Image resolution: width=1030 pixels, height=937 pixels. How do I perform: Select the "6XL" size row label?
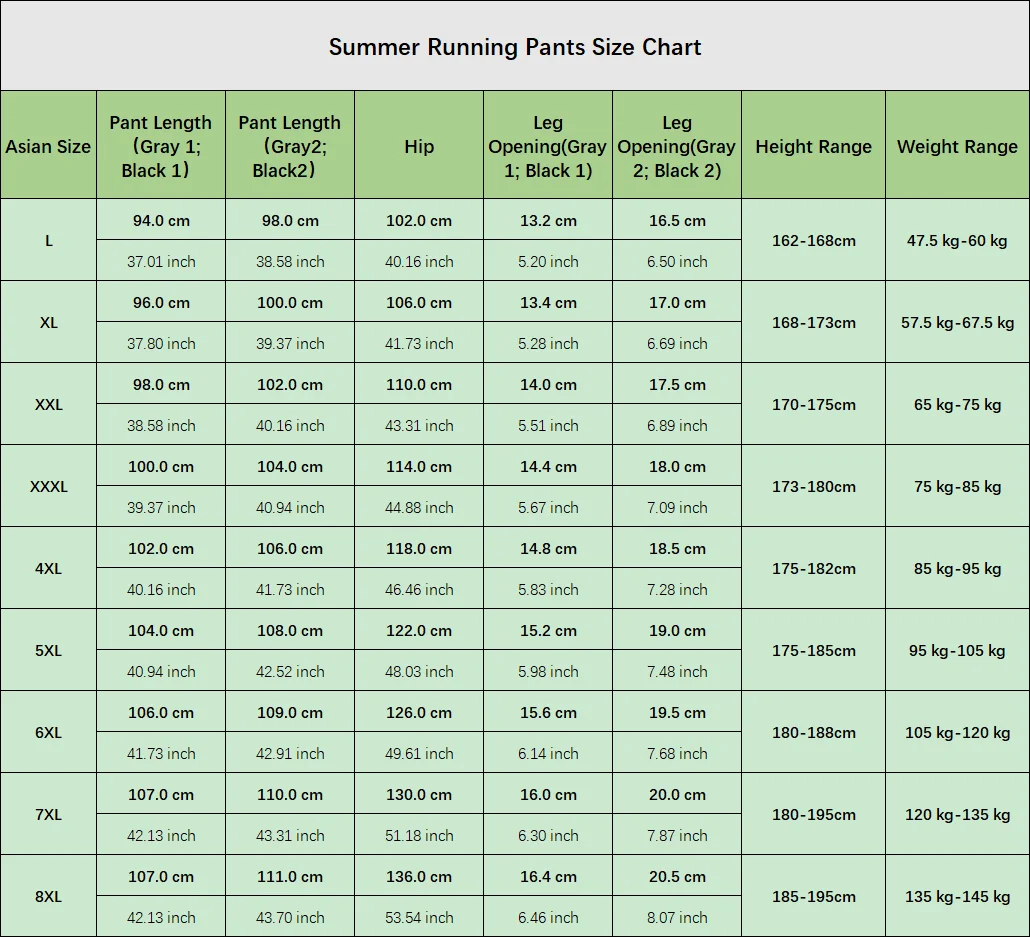49,733
